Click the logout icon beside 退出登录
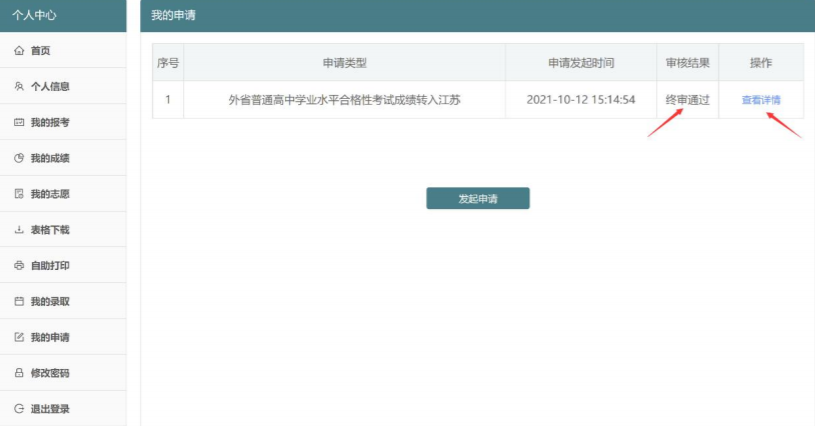Screen dimensions: 815x426 pyautogui.click(x=18, y=409)
